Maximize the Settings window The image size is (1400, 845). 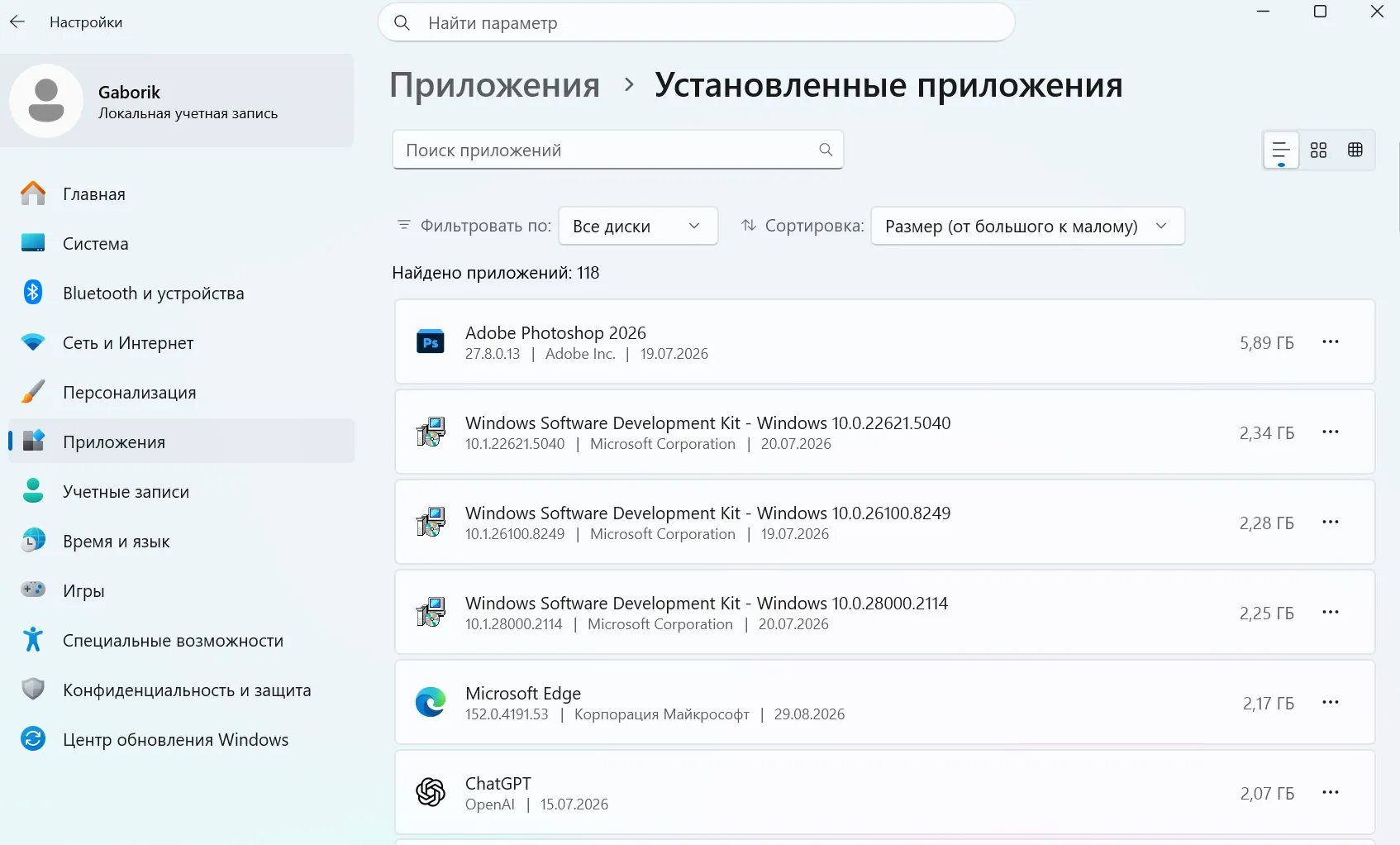pos(1320,12)
